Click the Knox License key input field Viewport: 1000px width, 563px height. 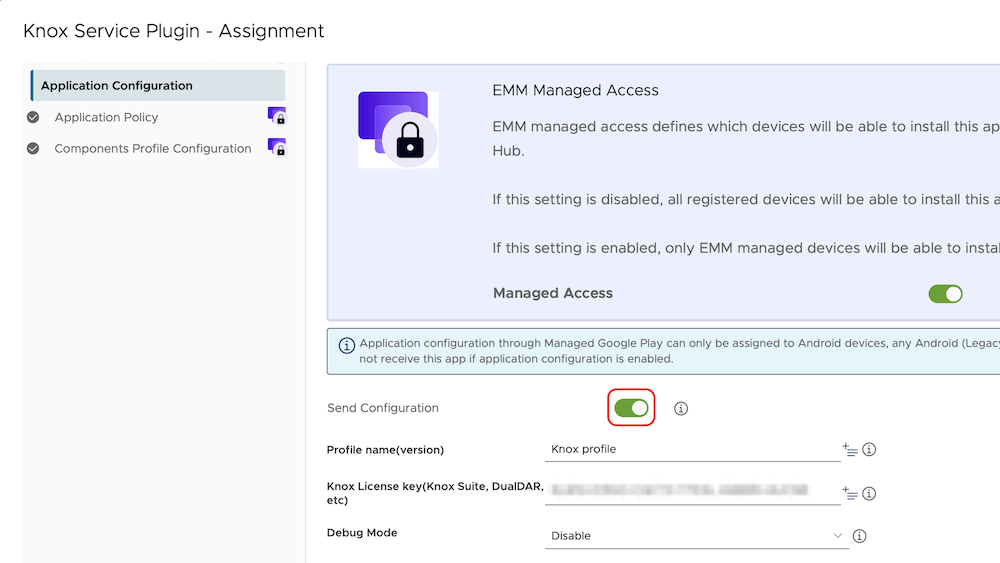click(x=692, y=492)
